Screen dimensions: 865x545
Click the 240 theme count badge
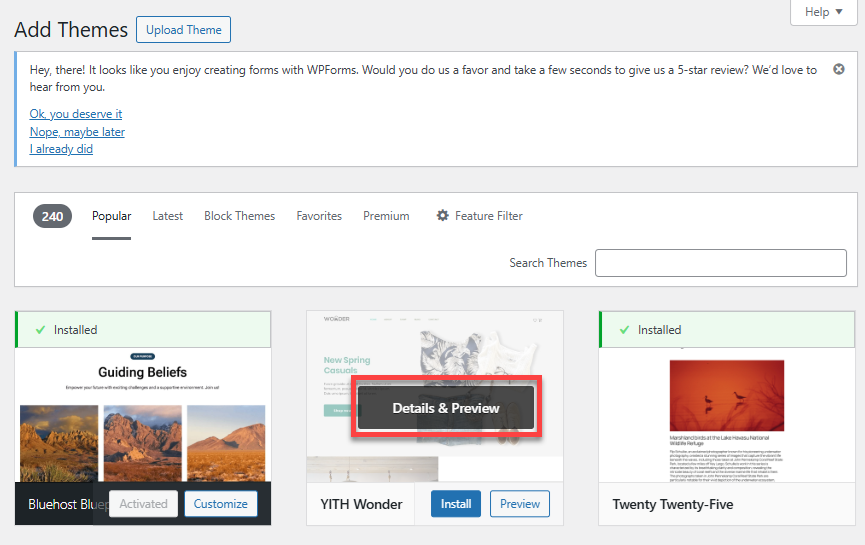[x=52, y=216]
